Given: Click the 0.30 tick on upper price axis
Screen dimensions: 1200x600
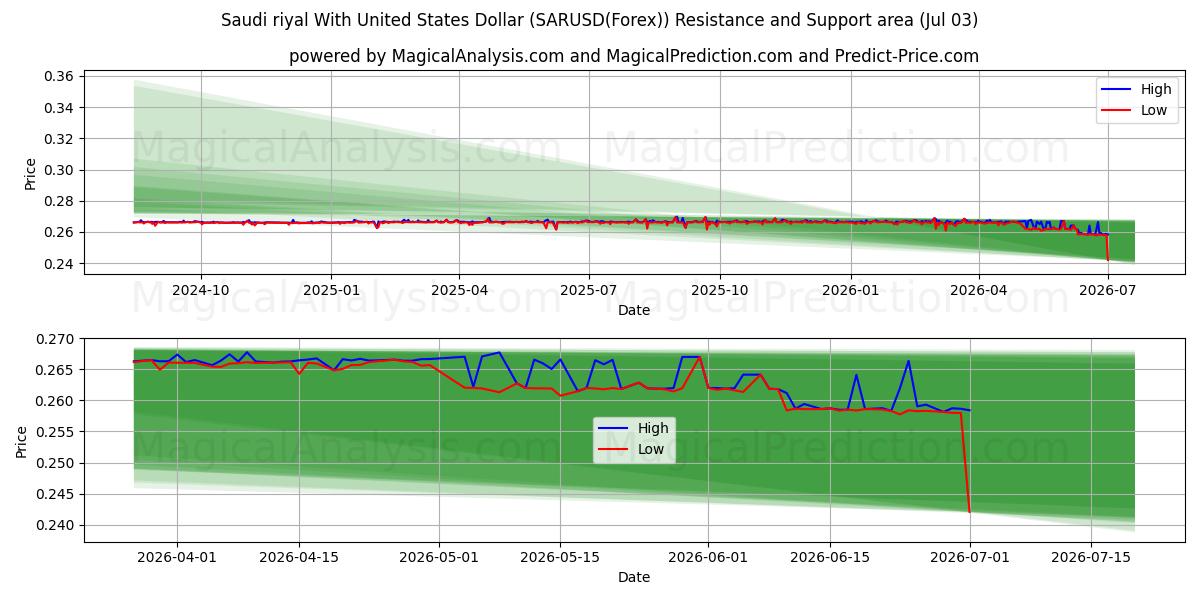Looking at the screenshot, I should tap(60, 170).
